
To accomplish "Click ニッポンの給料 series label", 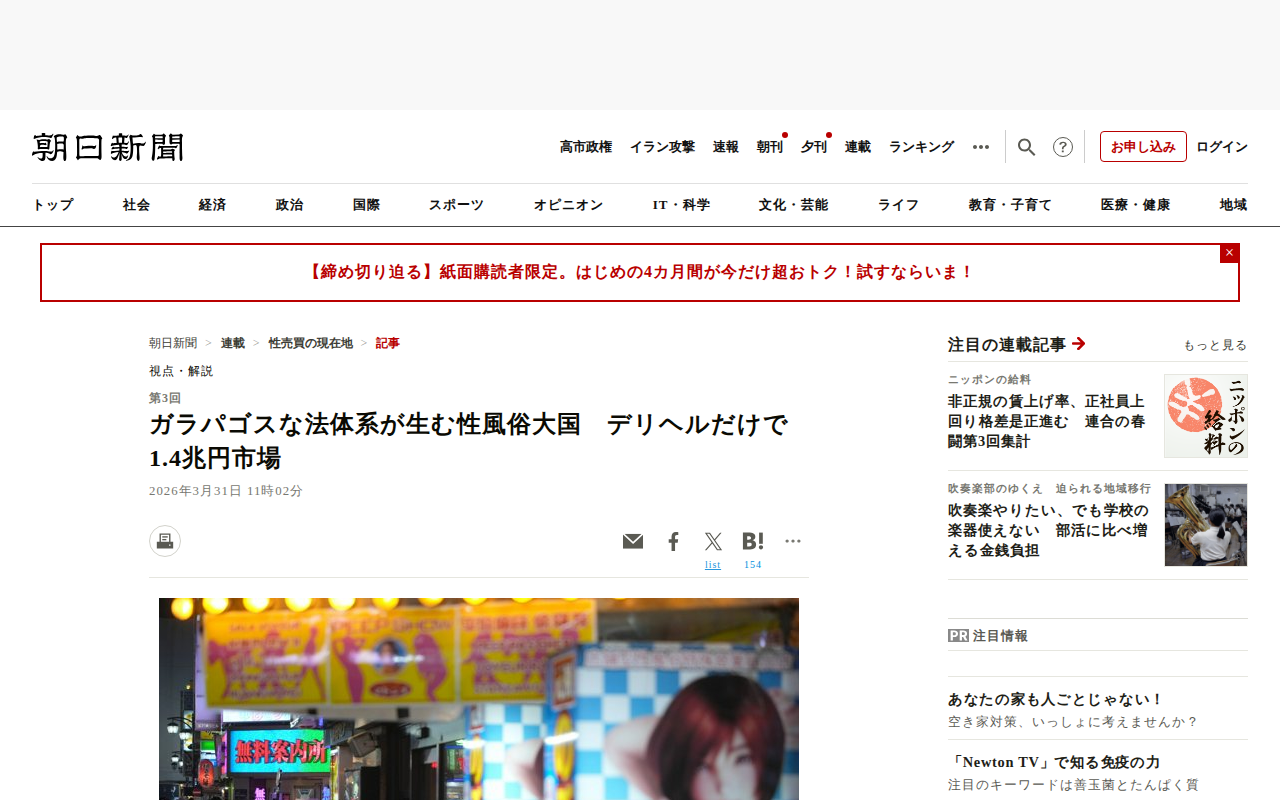I will point(989,380).
